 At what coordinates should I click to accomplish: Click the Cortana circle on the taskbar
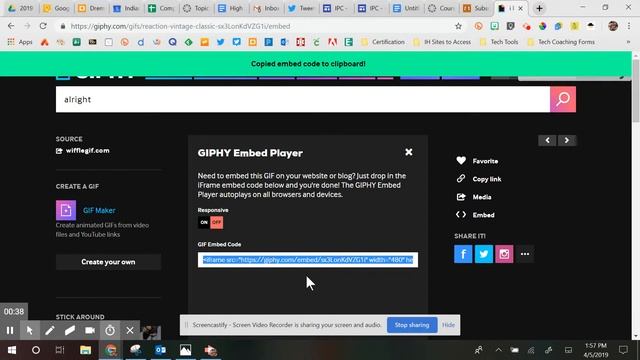click(36, 350)
